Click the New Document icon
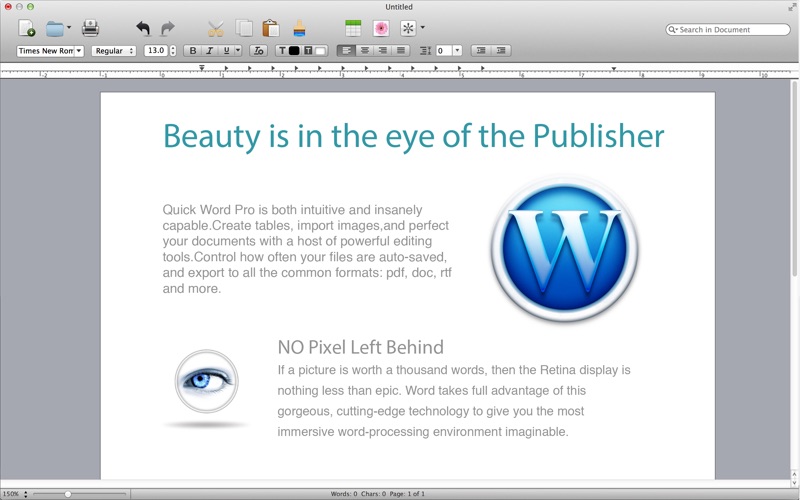The height and width of the screenshot is (500, 800). [x=27, y=28]
